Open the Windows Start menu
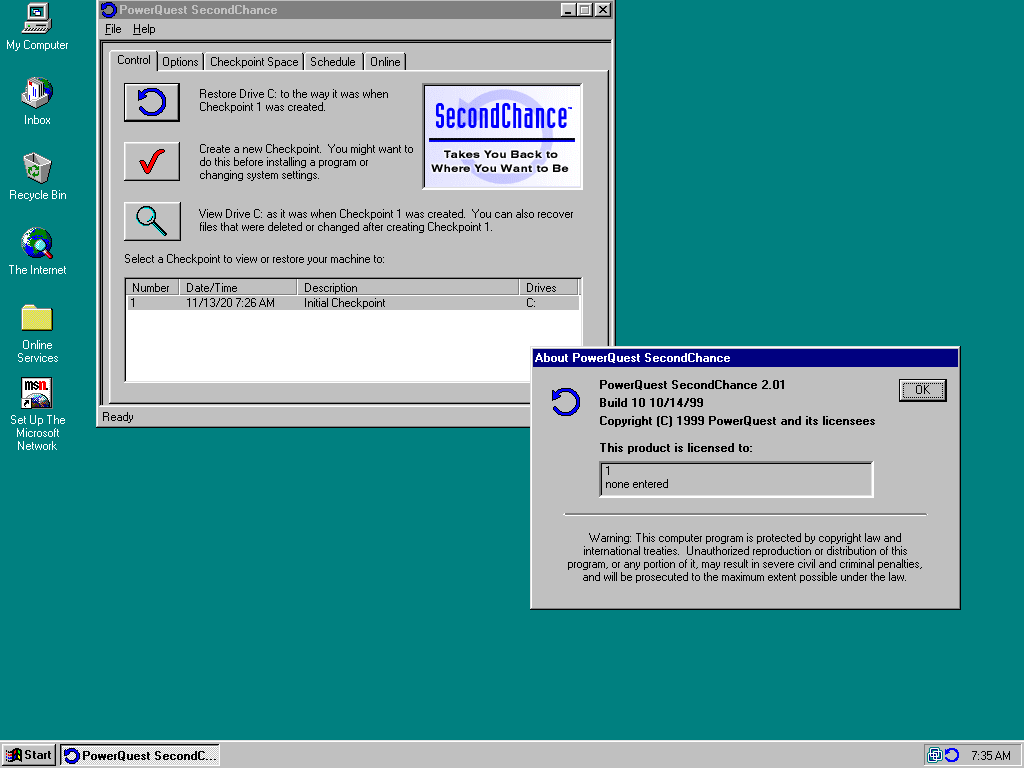The image size is (1024, 768). tap(29, 755)
